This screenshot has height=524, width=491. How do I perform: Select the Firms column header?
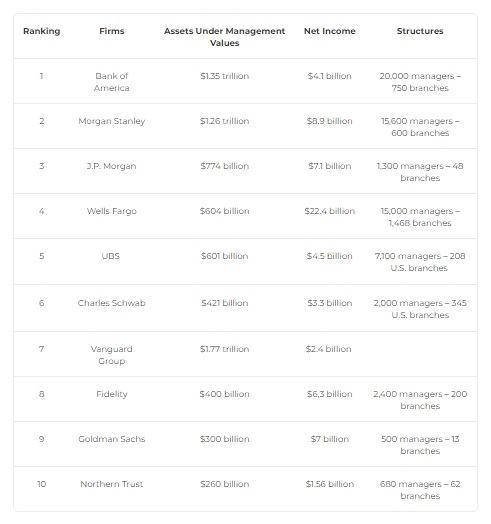pos(112,31)
